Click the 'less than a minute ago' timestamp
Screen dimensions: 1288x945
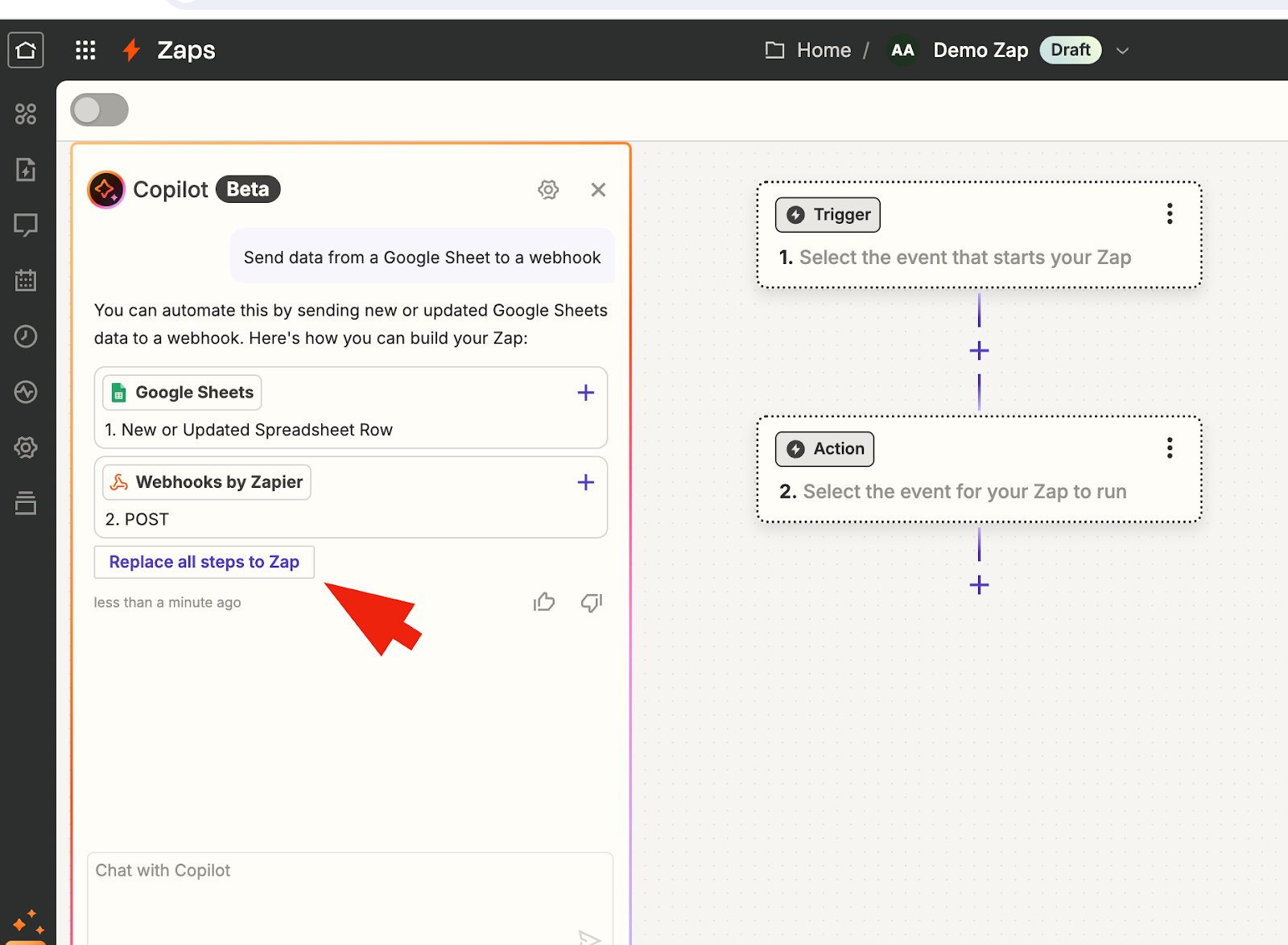pos(167,603)
